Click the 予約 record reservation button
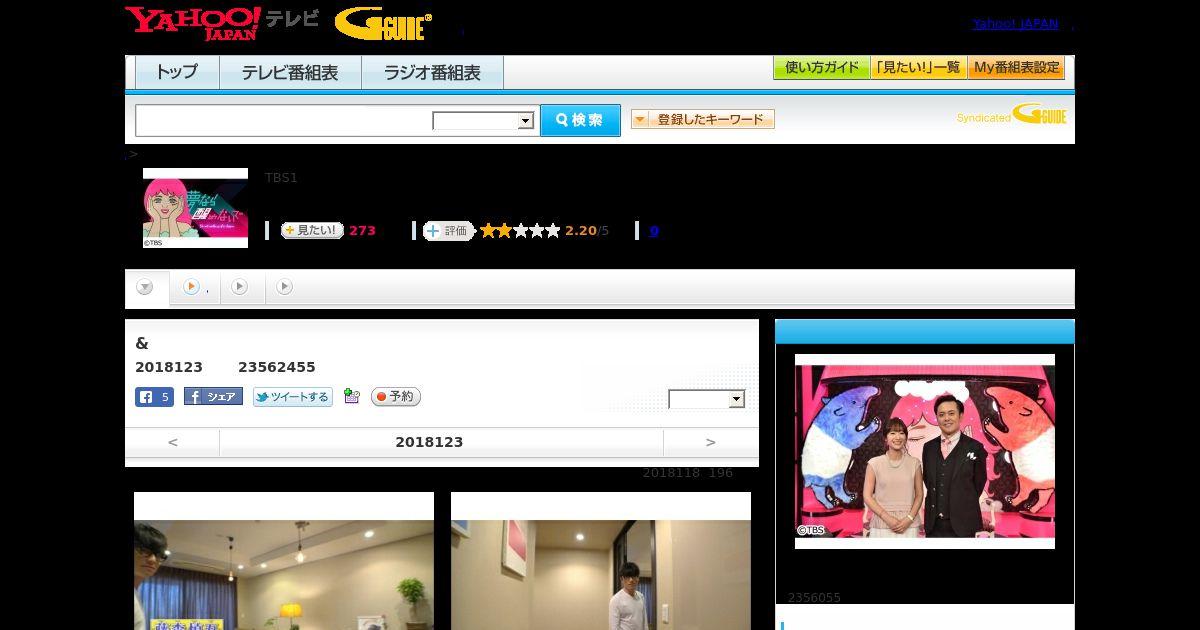Image resolution: width=1200 pixels, height=630 pixels. (396, 397)
